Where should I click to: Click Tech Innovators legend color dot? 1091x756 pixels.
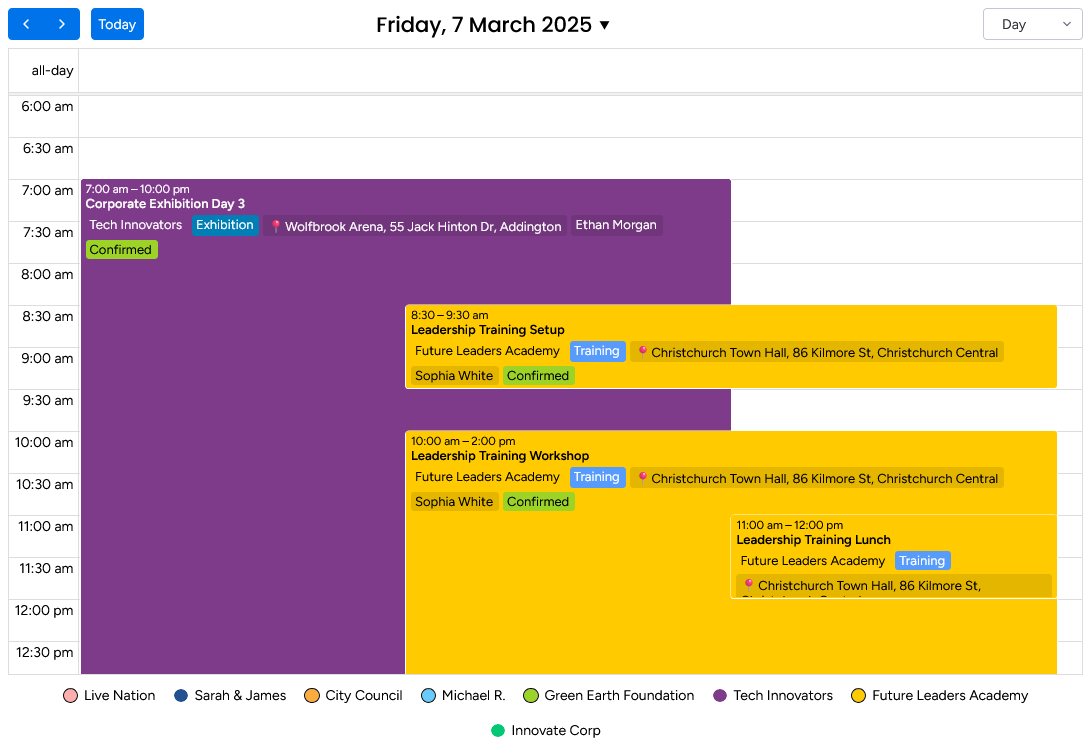coord(720,695)
